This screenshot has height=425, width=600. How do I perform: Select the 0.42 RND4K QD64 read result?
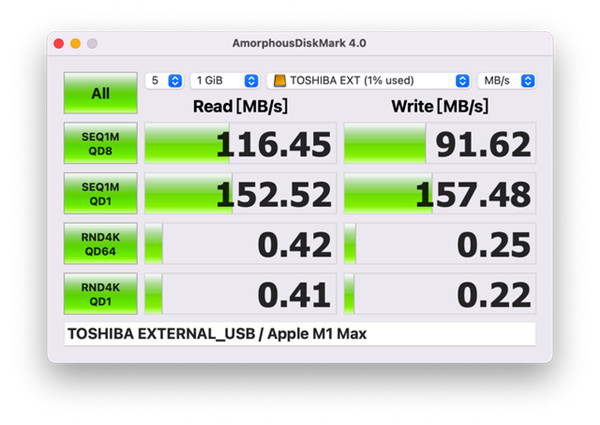point(239,244)
